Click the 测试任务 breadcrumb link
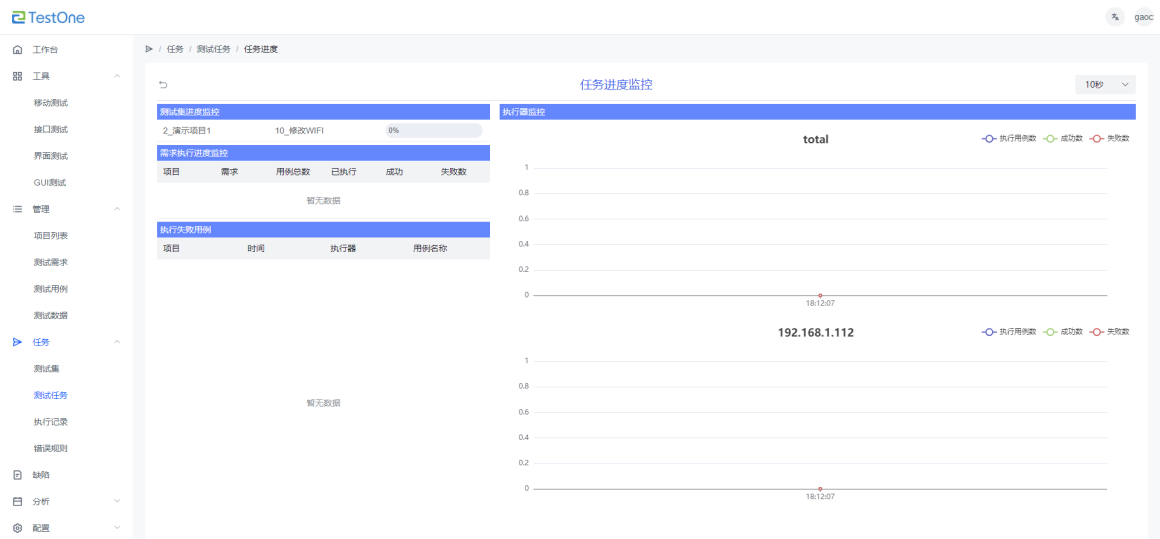Image resolution: width=1160 pixels, height=539 pixels. click(213, 49)
